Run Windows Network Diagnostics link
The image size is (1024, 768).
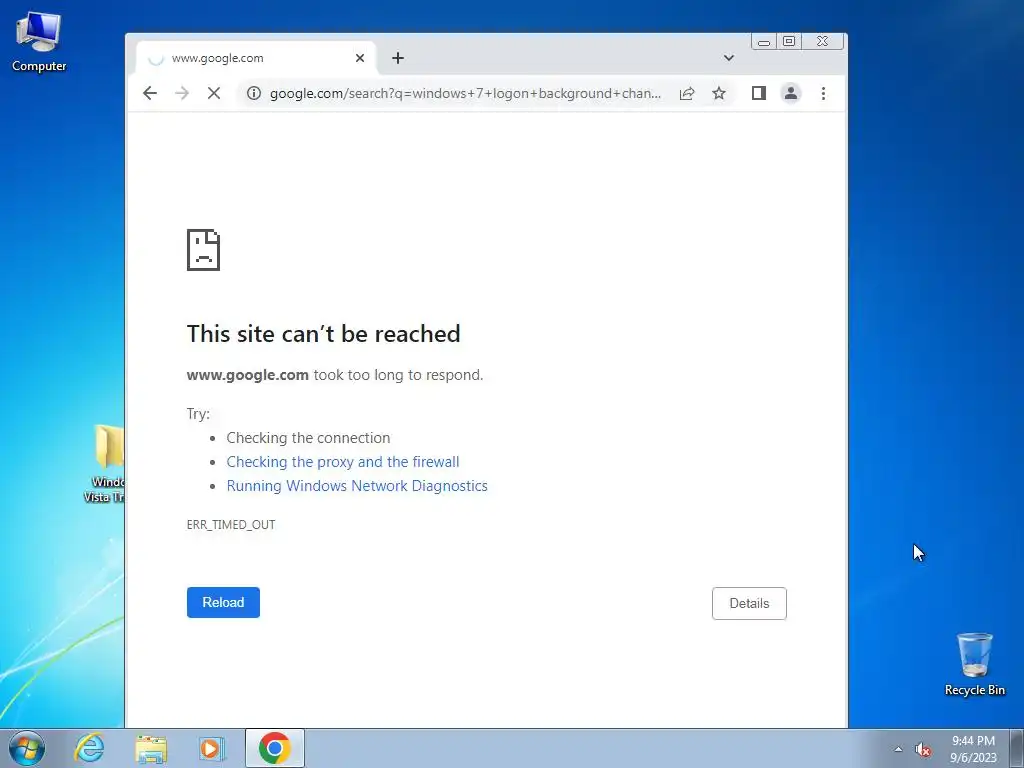[x=357, y=486]
